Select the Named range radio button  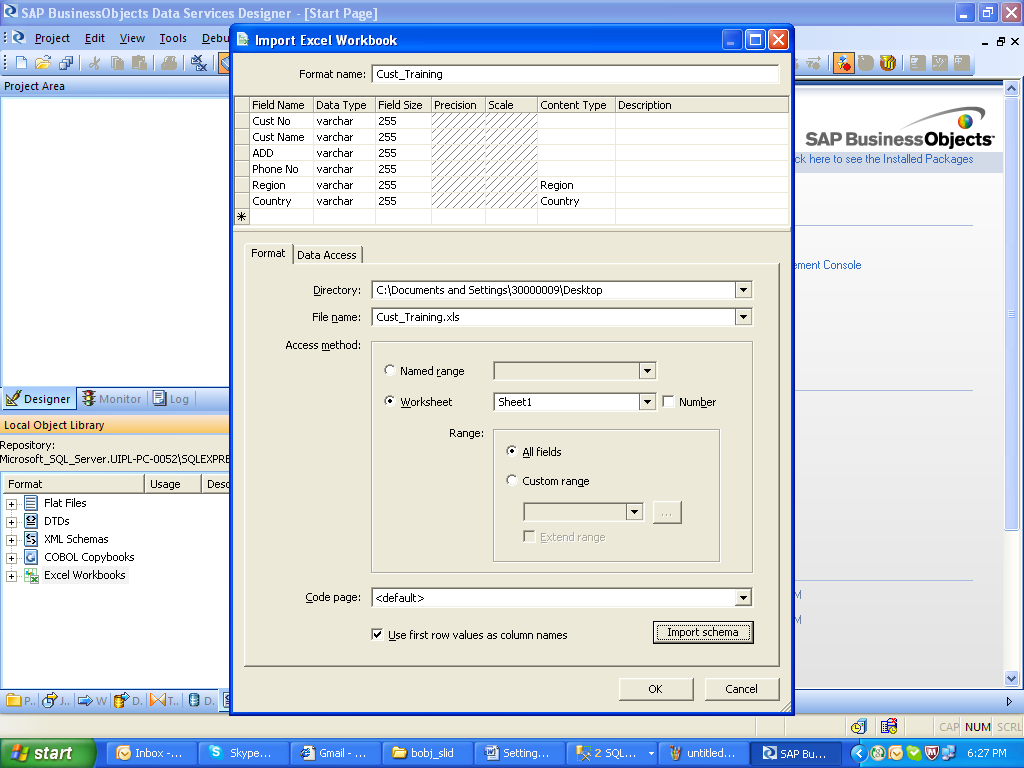pos(390,370)
